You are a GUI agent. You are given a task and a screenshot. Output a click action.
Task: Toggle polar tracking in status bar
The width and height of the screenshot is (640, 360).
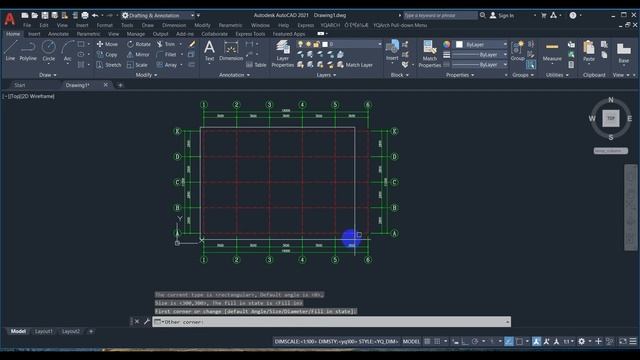coord(475,341)
